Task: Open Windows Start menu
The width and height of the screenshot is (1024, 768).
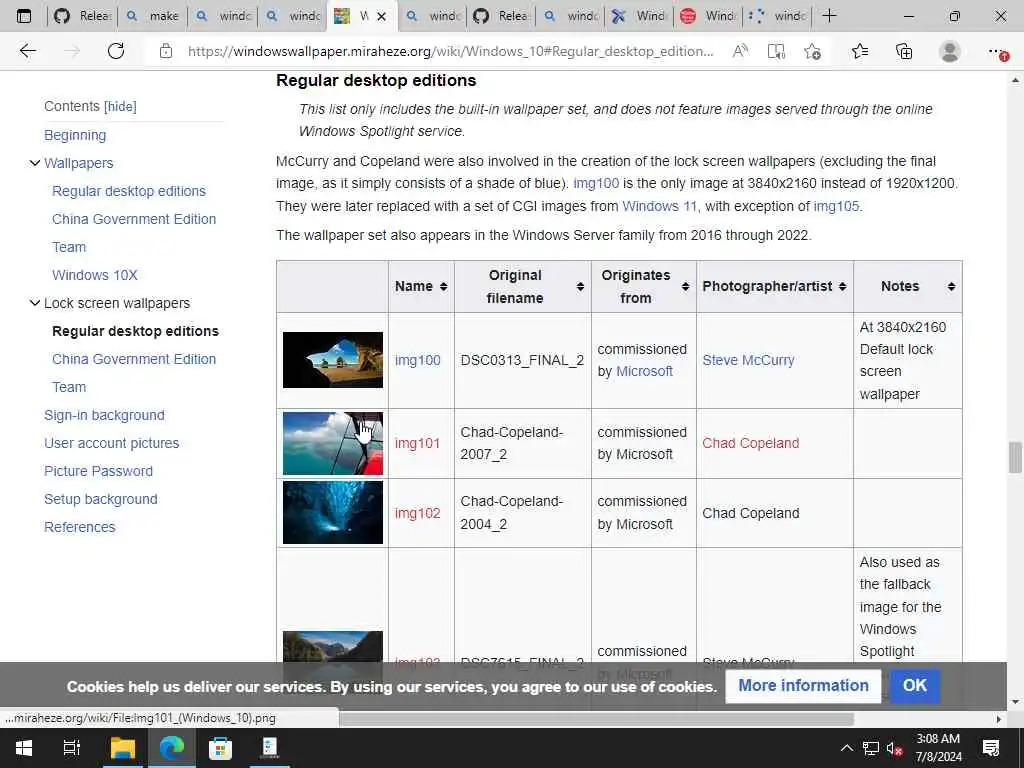Action: pyautogui.click(x=24, y=748)
